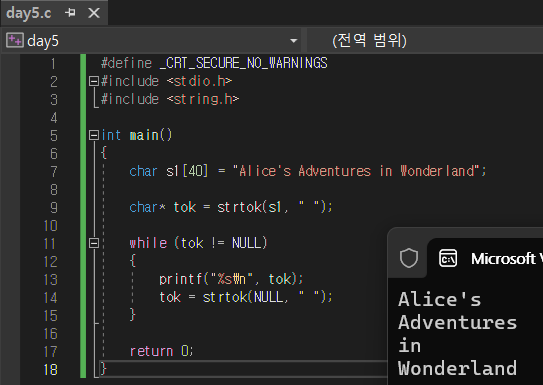Click the 'in' line in console output
The image size is (543, 385).
click(410, 345)
